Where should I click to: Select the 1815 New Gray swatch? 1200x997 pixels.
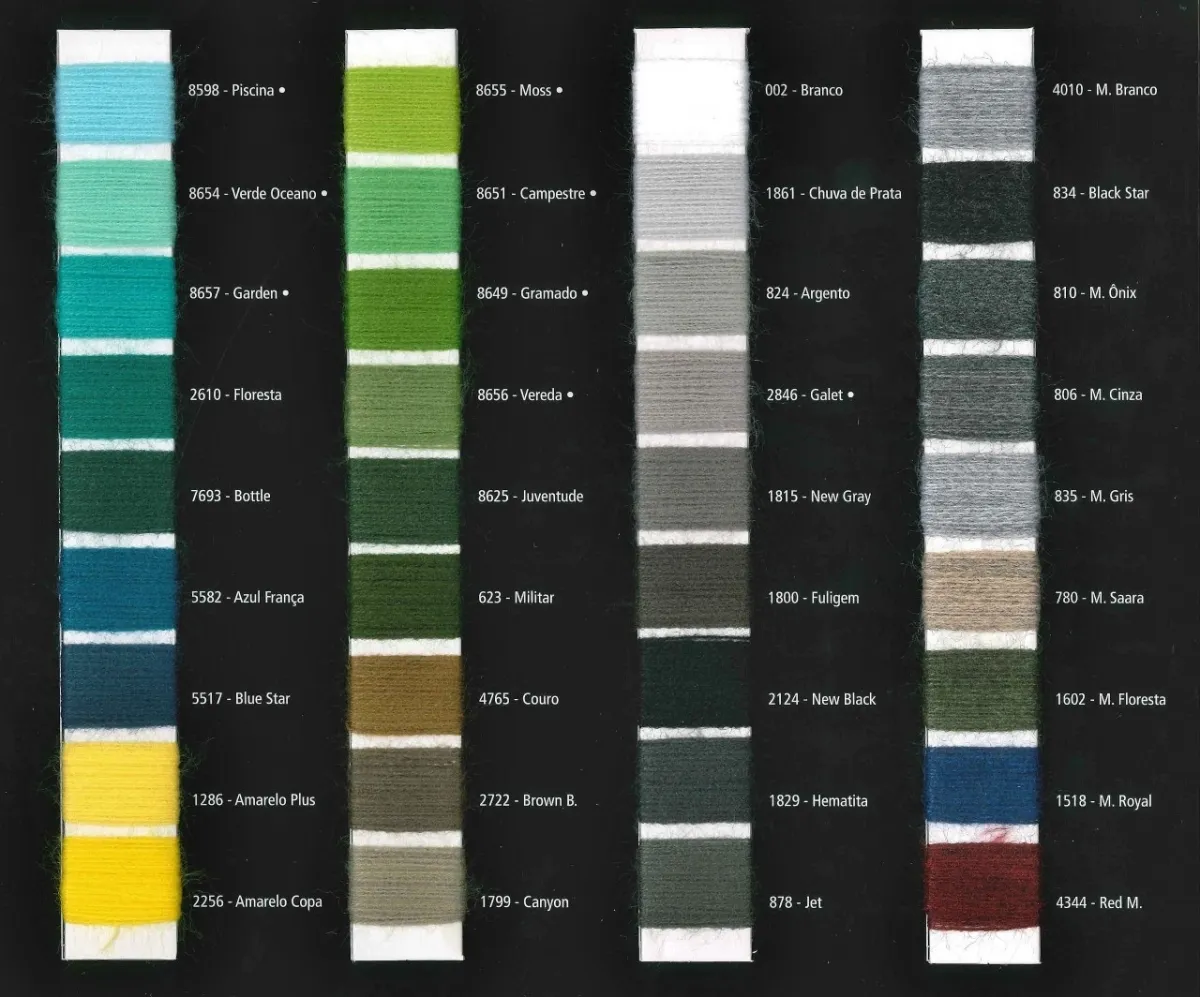pyautogui.click(x=692, y=490)
